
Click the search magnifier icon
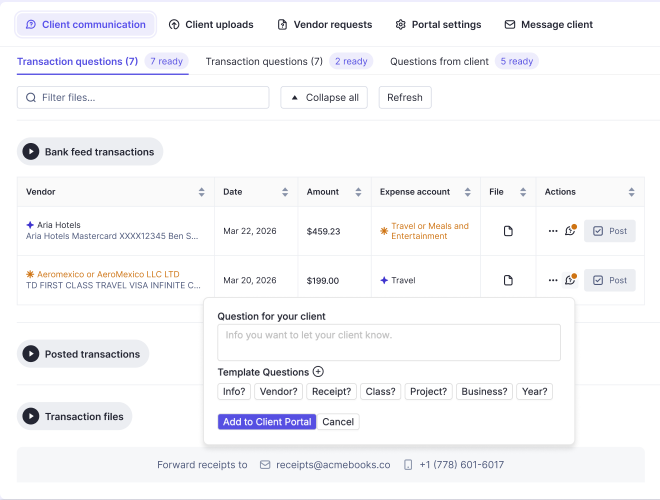pos(31,98)
